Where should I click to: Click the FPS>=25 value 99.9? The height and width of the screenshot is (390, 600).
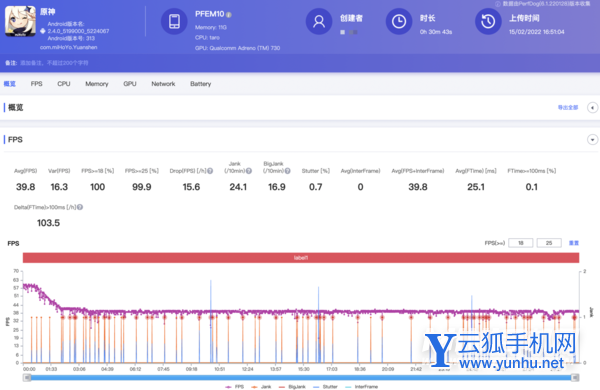click(x=142, y=187)
